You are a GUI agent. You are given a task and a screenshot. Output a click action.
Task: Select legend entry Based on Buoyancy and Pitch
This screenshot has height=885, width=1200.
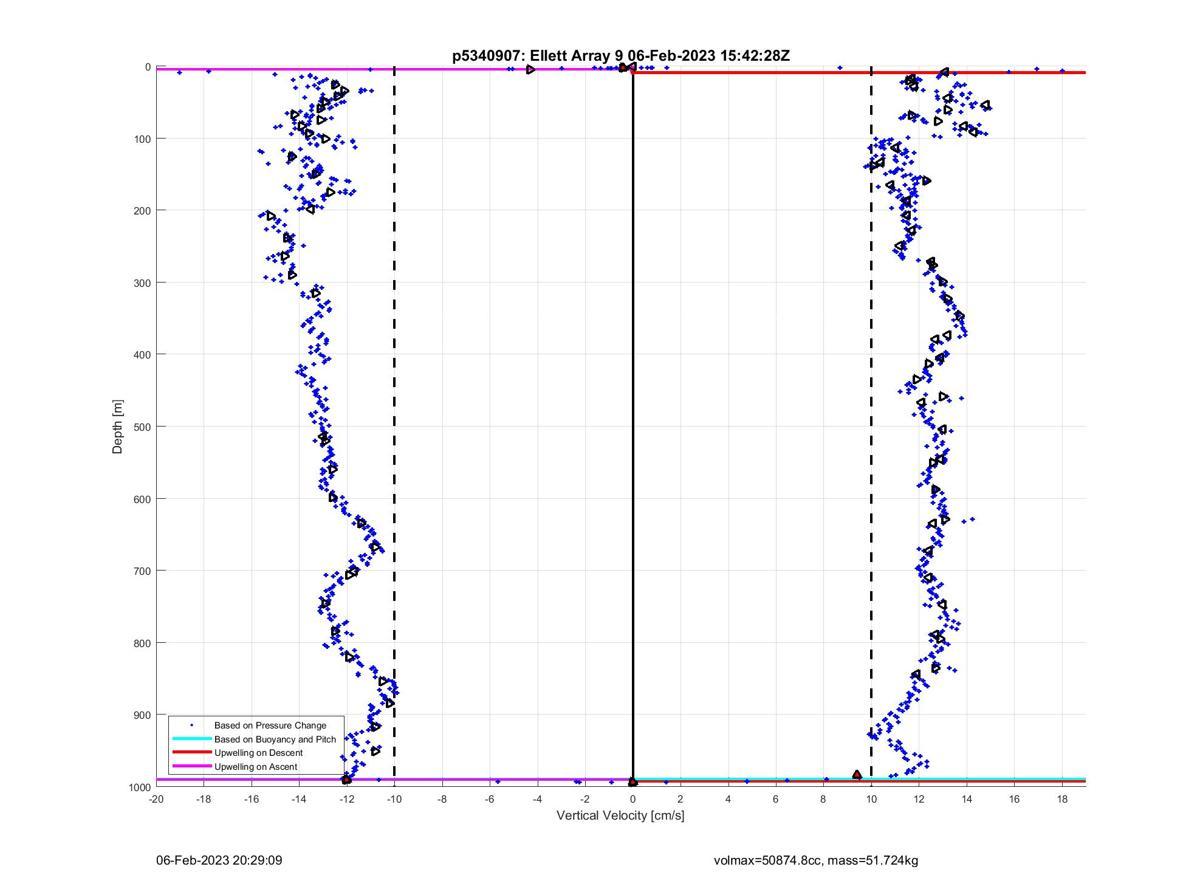[x=275, y=739]
